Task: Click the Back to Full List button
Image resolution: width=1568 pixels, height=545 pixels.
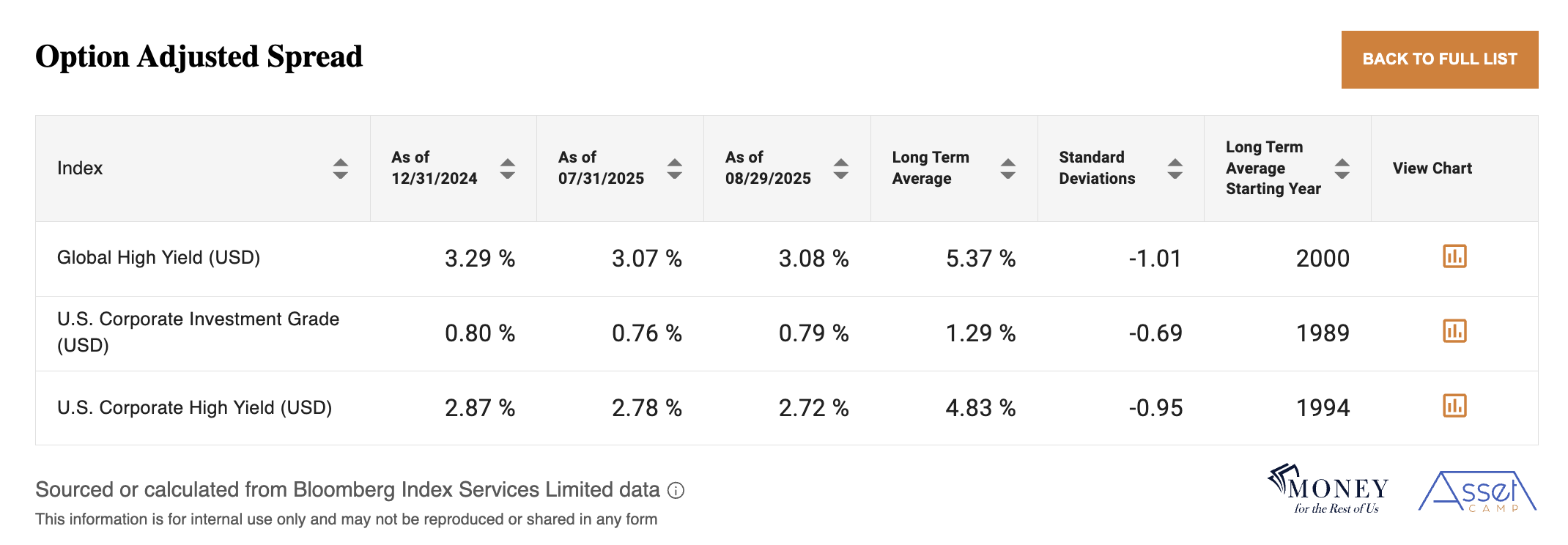Action: (x=1439, y=59)
